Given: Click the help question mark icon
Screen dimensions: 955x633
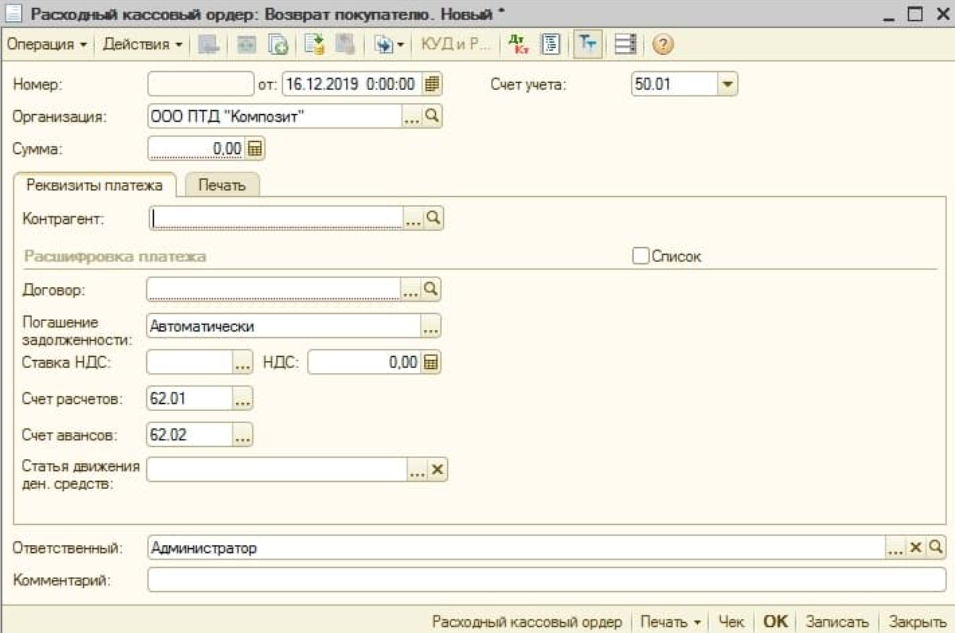Looking at the screenshot, I should [x=662, y=46].
